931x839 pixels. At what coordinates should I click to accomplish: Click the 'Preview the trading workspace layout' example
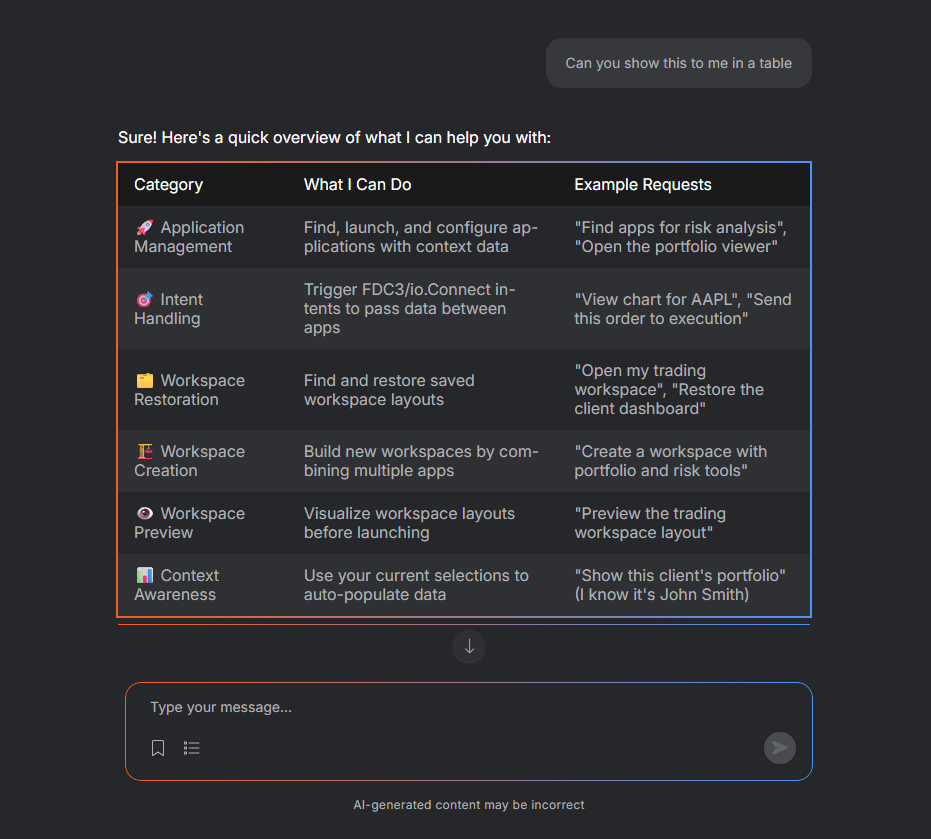tap(650, 523)
